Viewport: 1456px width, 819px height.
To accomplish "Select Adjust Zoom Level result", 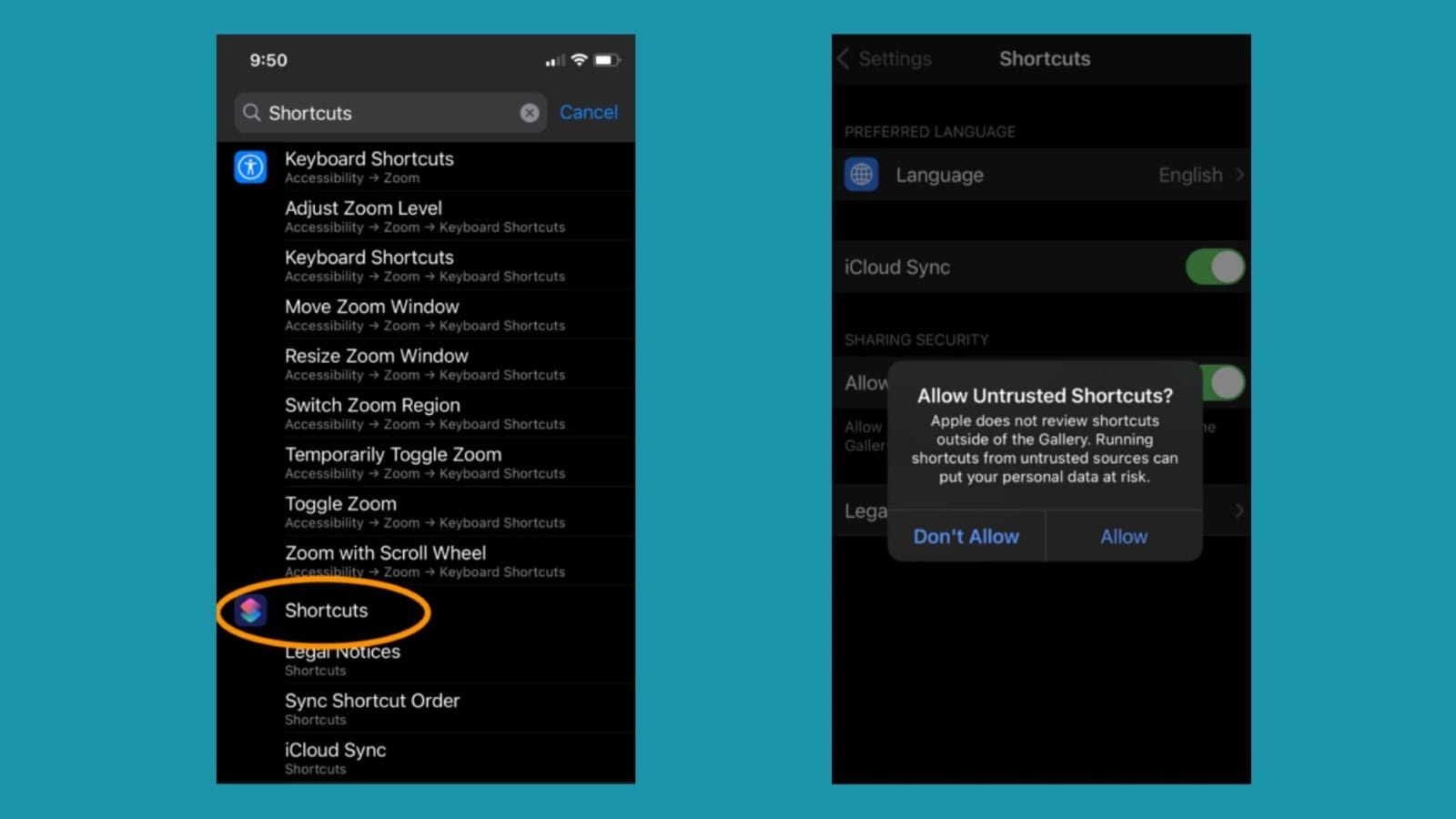I will [x=460, y=217].
